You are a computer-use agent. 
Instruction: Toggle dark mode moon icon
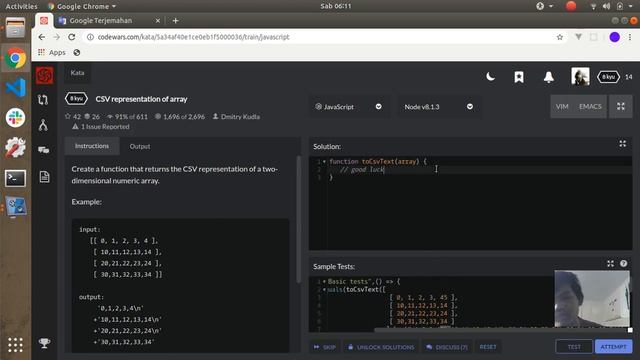pyautogui.click(x=490, y=76)
